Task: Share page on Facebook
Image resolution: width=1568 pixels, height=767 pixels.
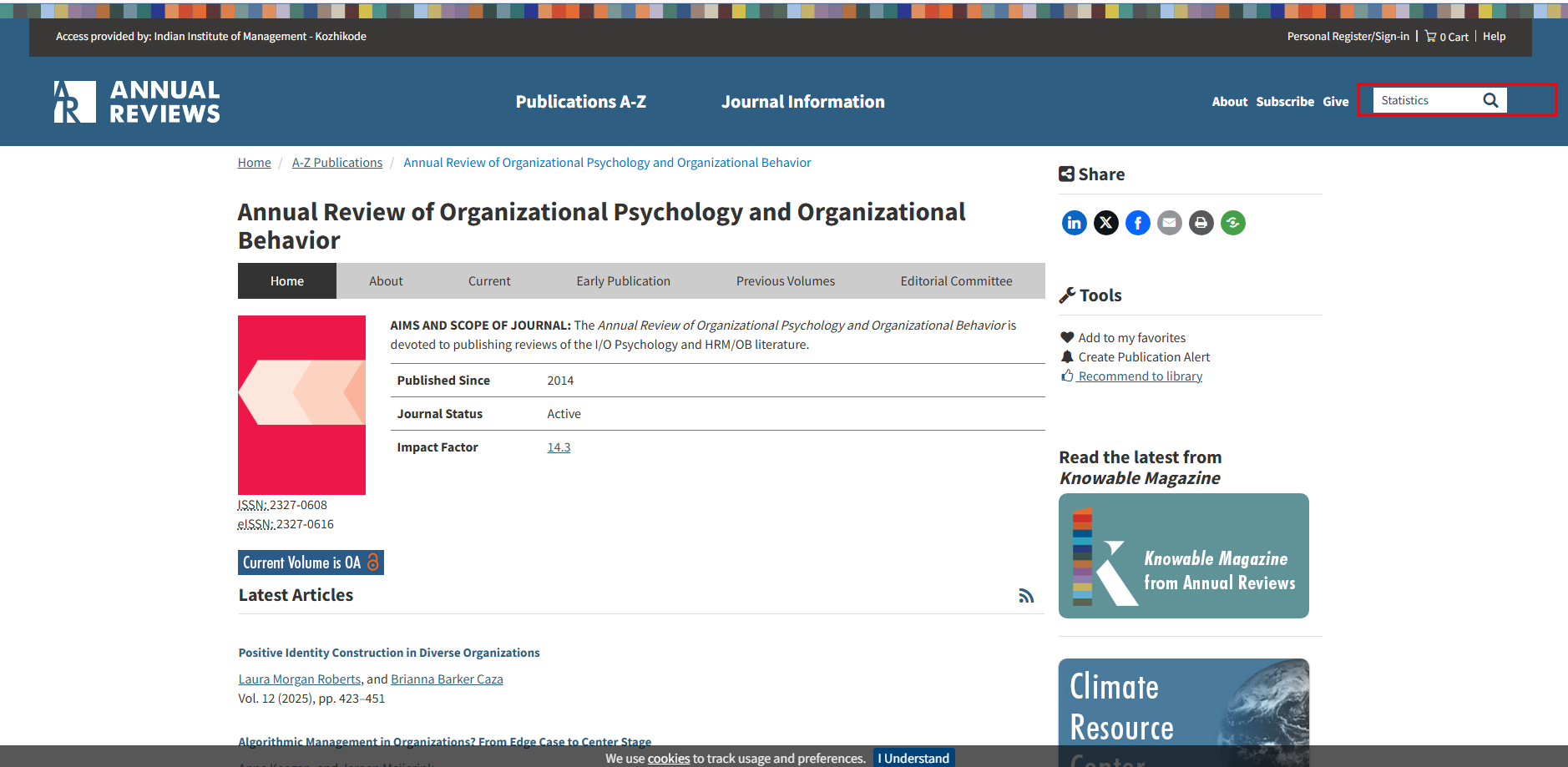Action: 1137,223
